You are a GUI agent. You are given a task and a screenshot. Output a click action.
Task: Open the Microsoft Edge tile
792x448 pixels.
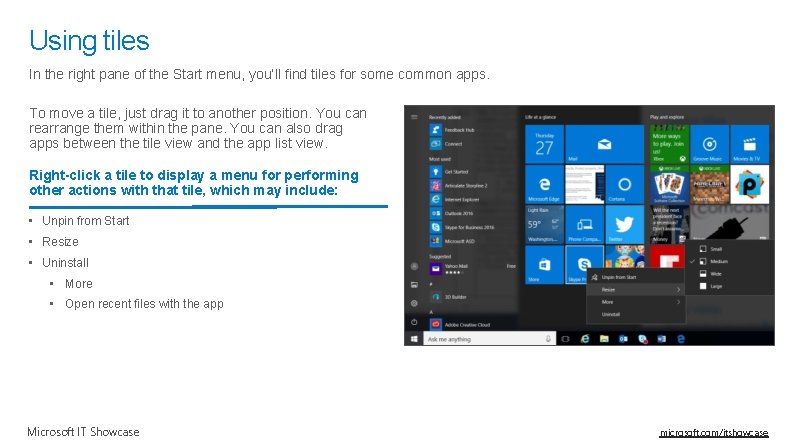[x=544, y=184]
